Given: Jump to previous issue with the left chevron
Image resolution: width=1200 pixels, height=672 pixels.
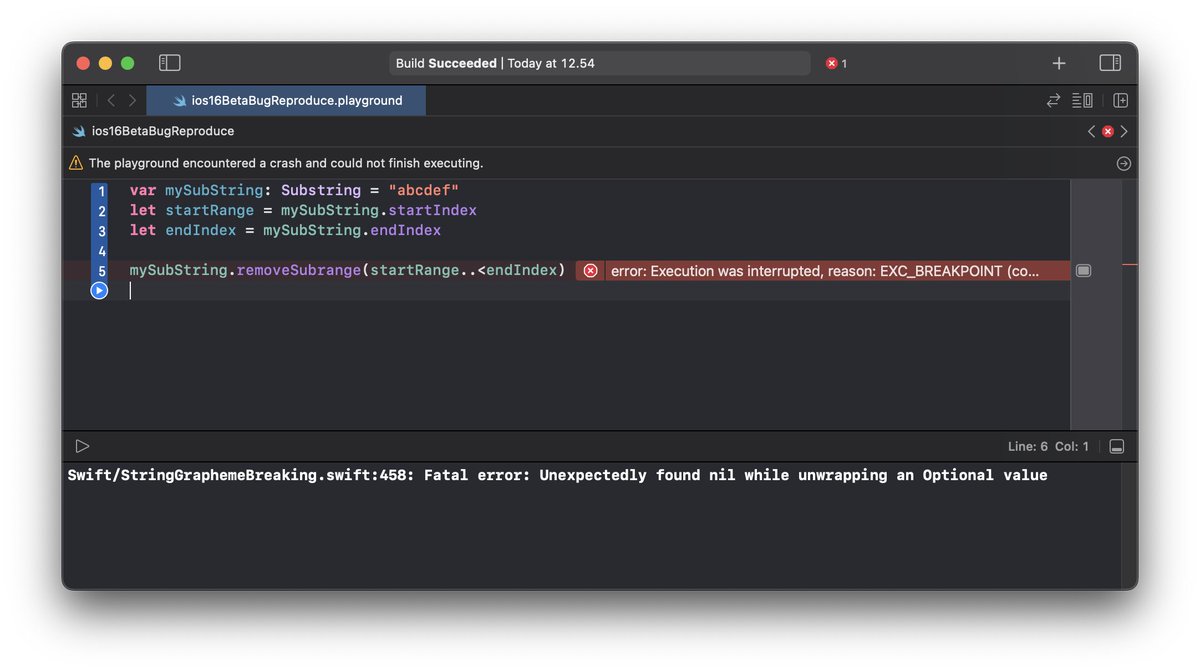Looking at the screenshot, I should coord(1091,130).
